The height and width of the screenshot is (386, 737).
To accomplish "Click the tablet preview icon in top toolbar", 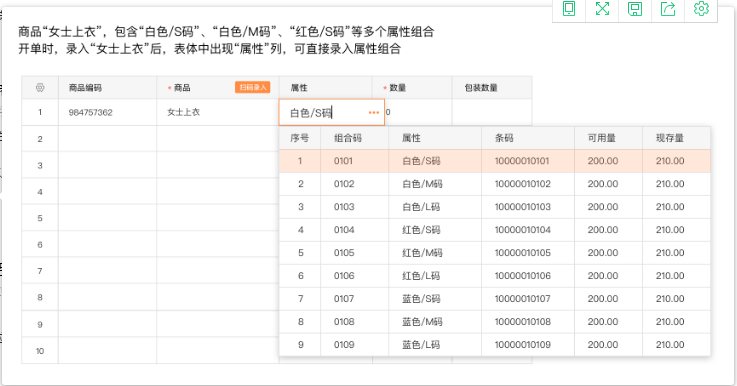I will [569, 8].
